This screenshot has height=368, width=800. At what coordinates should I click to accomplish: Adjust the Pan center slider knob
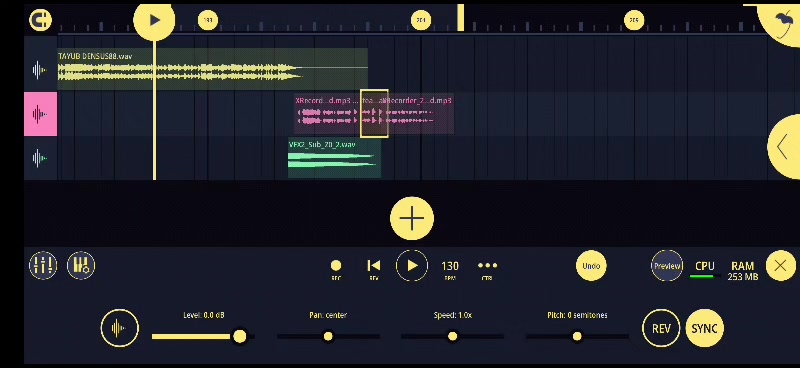[x=328, y=336]
